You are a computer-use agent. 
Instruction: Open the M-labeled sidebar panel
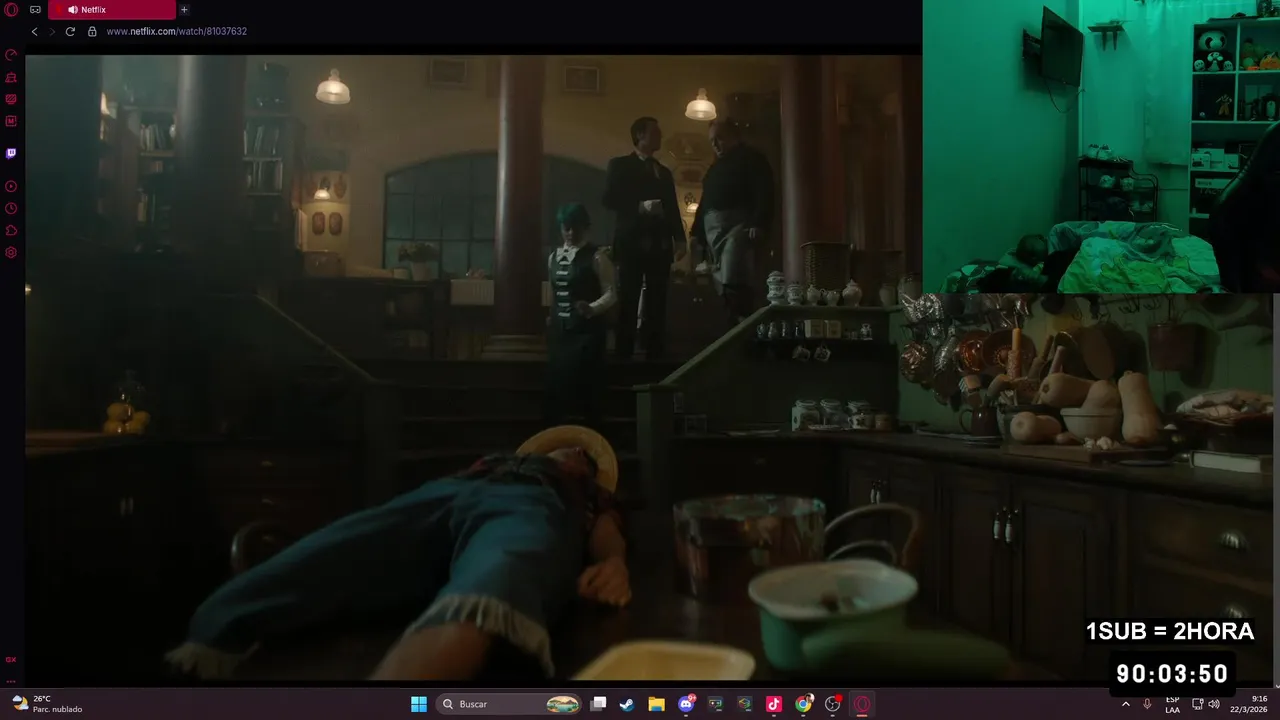tap(11, 121)
